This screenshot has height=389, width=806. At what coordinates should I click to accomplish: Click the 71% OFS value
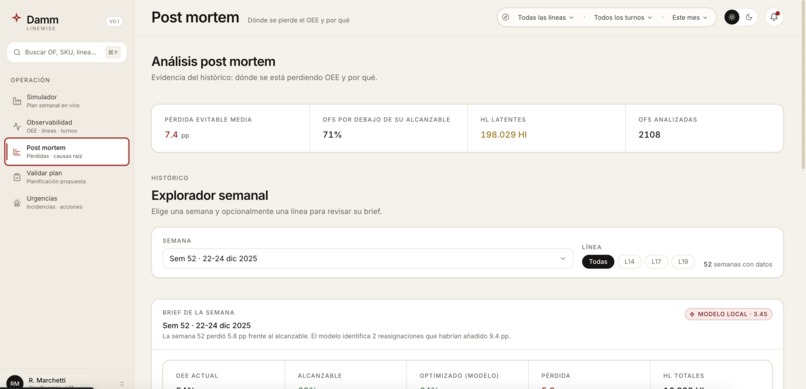pyautogui.click(x=332, y=135)
